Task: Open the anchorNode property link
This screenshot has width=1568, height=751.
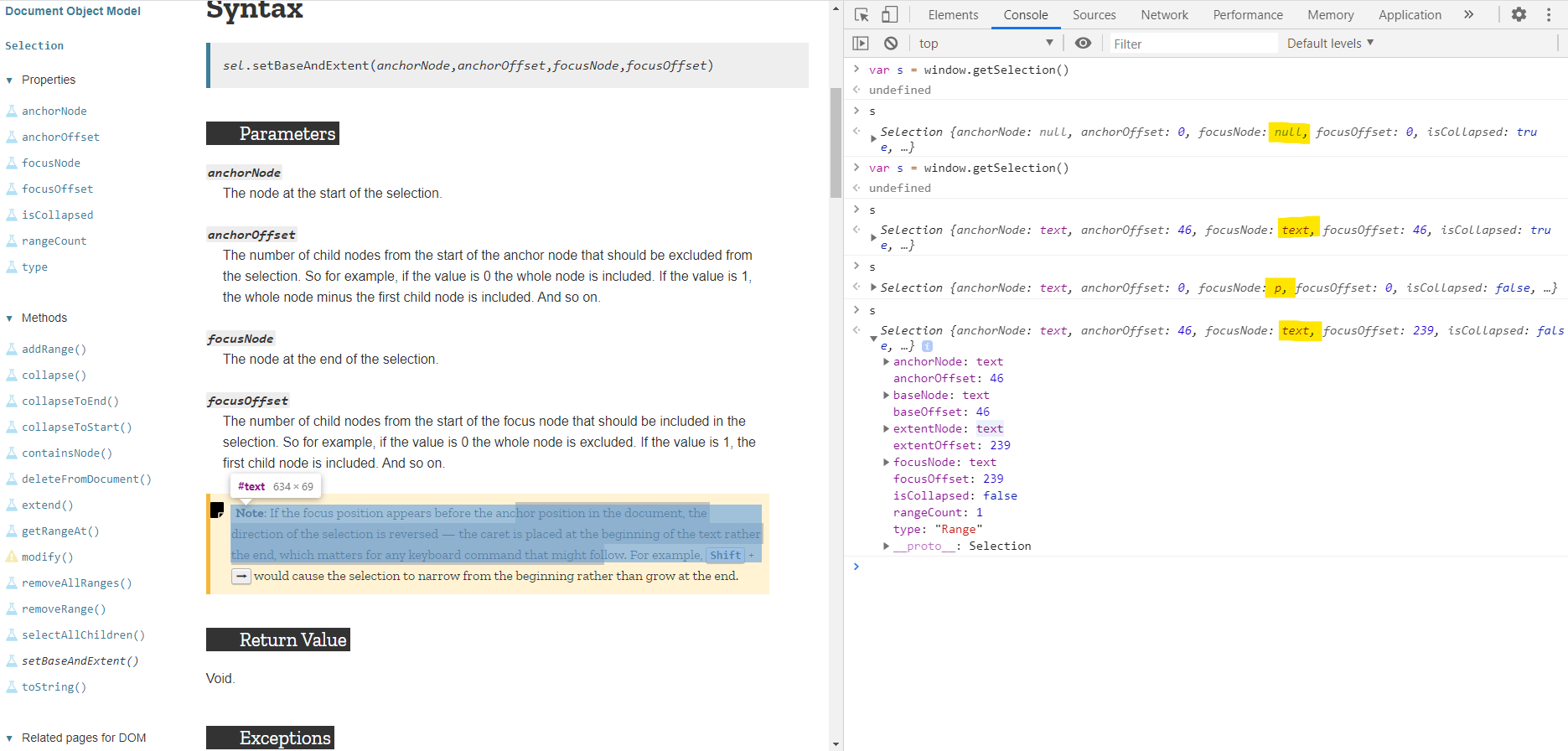Action: point(54,111)
